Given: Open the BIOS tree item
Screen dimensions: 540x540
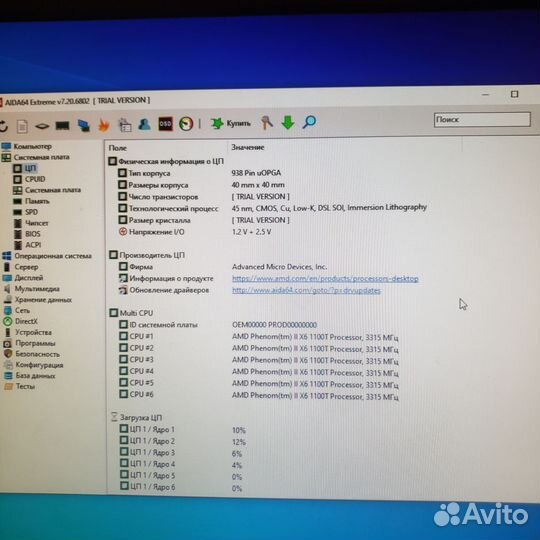Looking at the screenshot, I should [x=27, y=234].
